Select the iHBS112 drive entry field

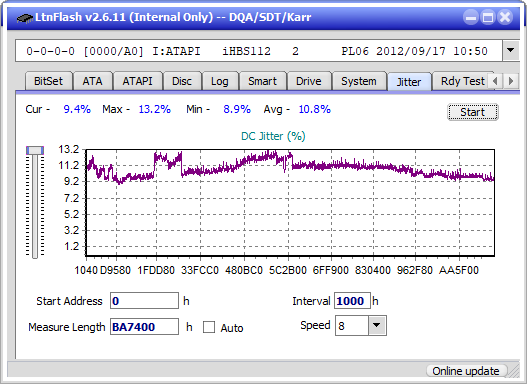click(259, 51)
